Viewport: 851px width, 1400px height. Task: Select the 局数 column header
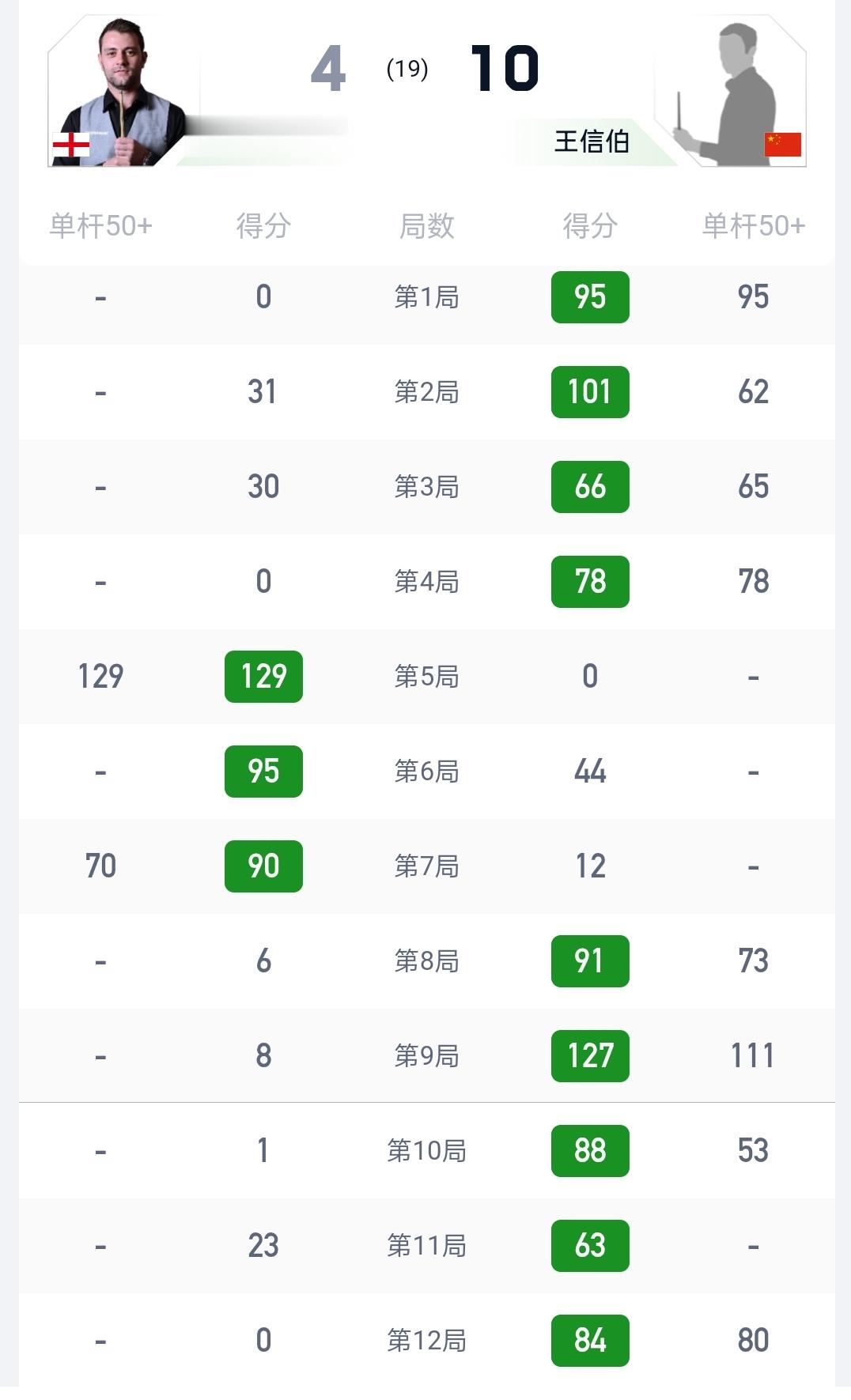(x=426, y=226)
